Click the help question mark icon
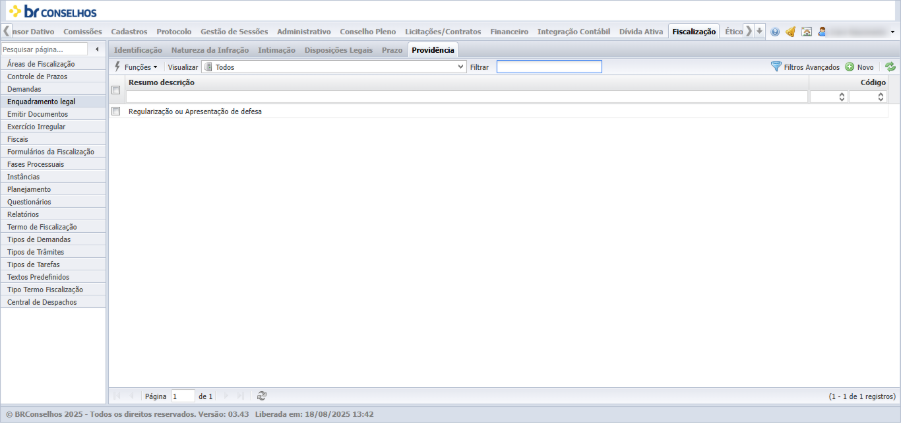 point(775,32)
